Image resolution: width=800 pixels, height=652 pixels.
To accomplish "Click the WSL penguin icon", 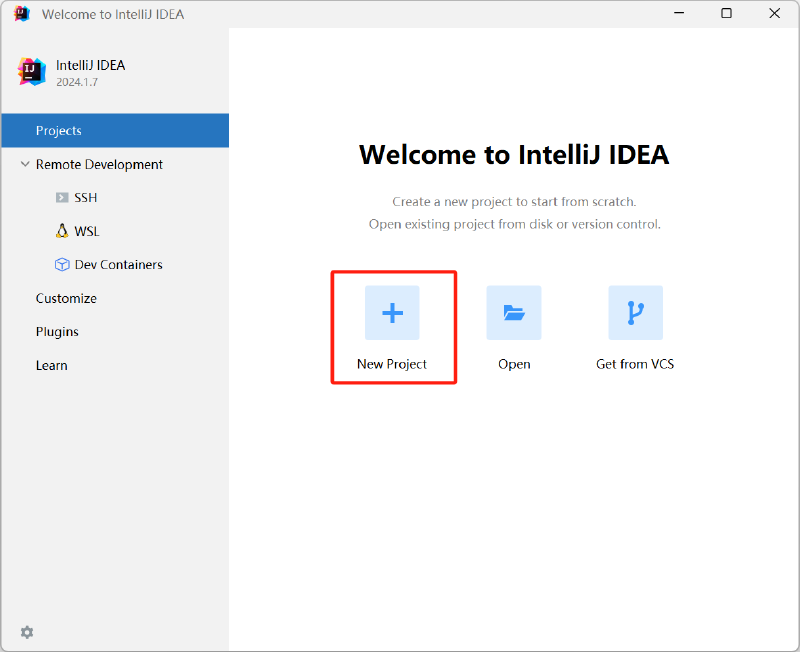I will click(x=62, y=231).
